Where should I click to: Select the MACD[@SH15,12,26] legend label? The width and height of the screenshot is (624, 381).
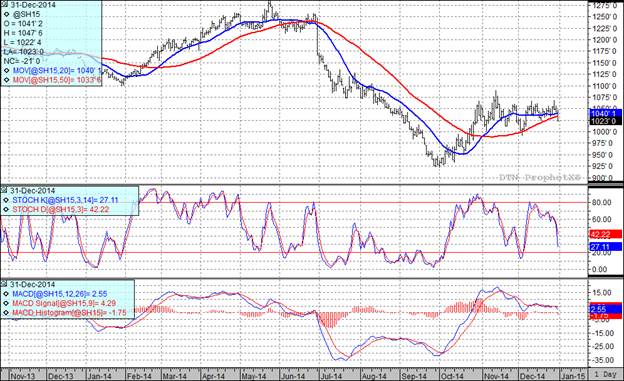60,294
